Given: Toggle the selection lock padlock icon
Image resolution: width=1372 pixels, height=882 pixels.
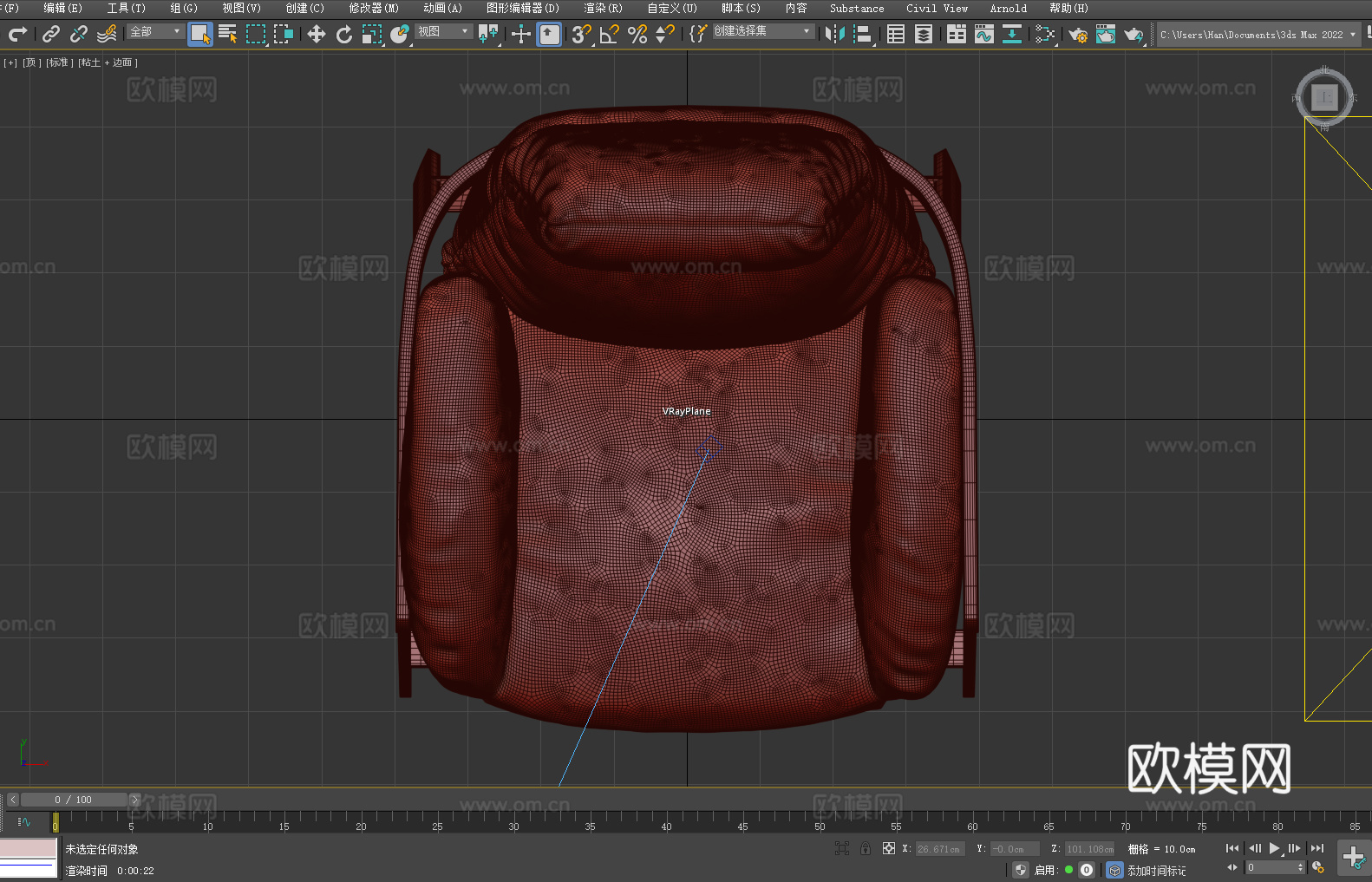Looking at the screenshot, I should (866, 848).
